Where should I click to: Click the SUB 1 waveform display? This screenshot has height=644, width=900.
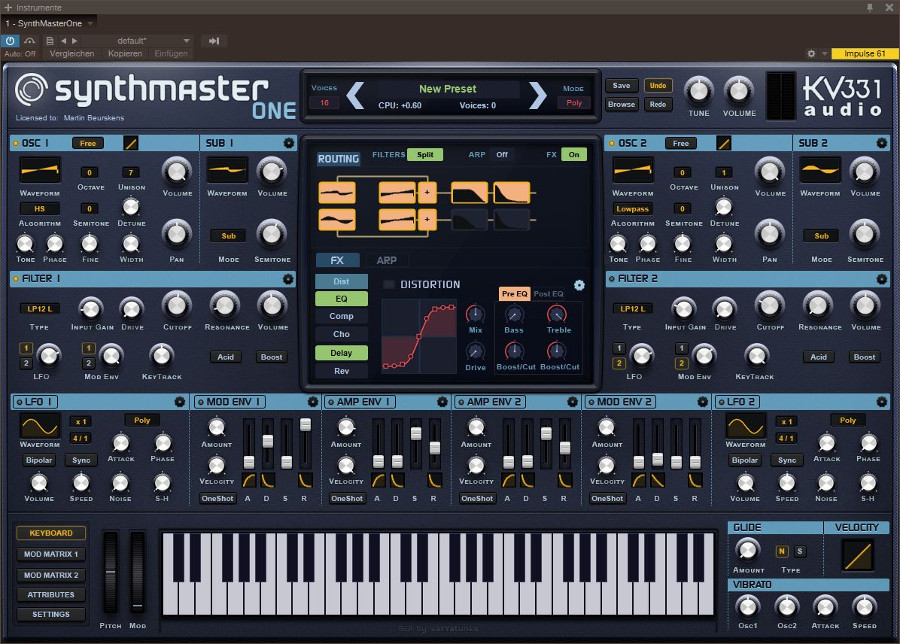coord(227,170)
